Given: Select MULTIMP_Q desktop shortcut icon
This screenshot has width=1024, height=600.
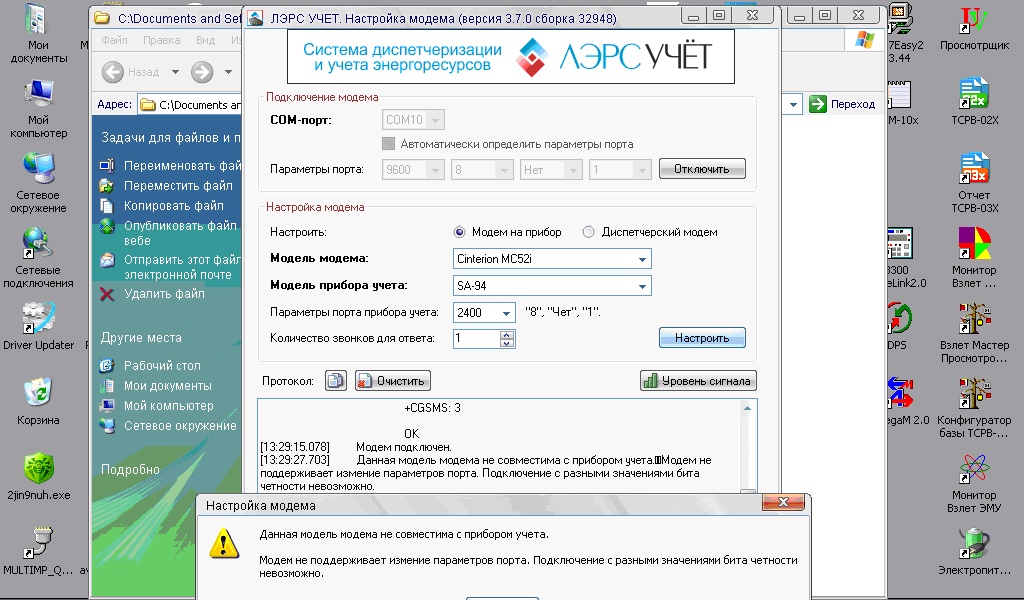Looking at the screenshot, I should click(38, 552).
